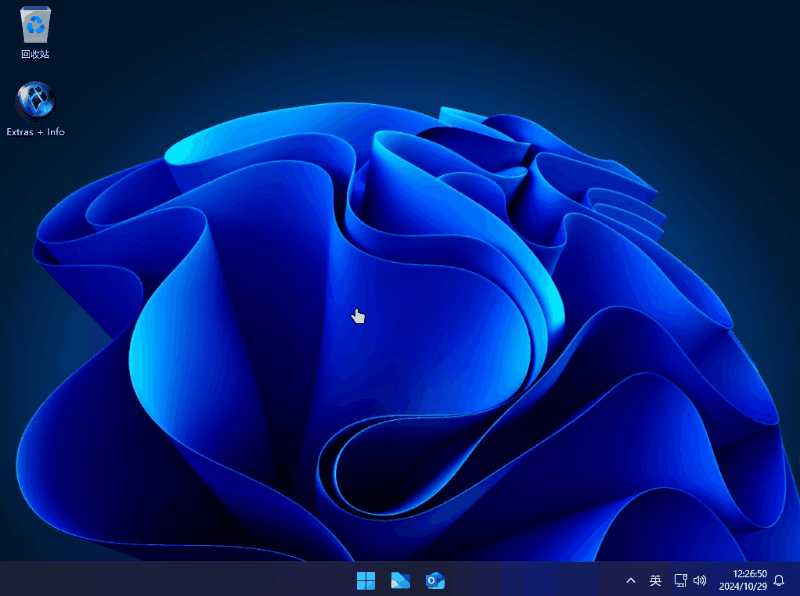800x596 pixels.
Task: Click the 12:26:50 clock time
Action: (x=749, y=574)
